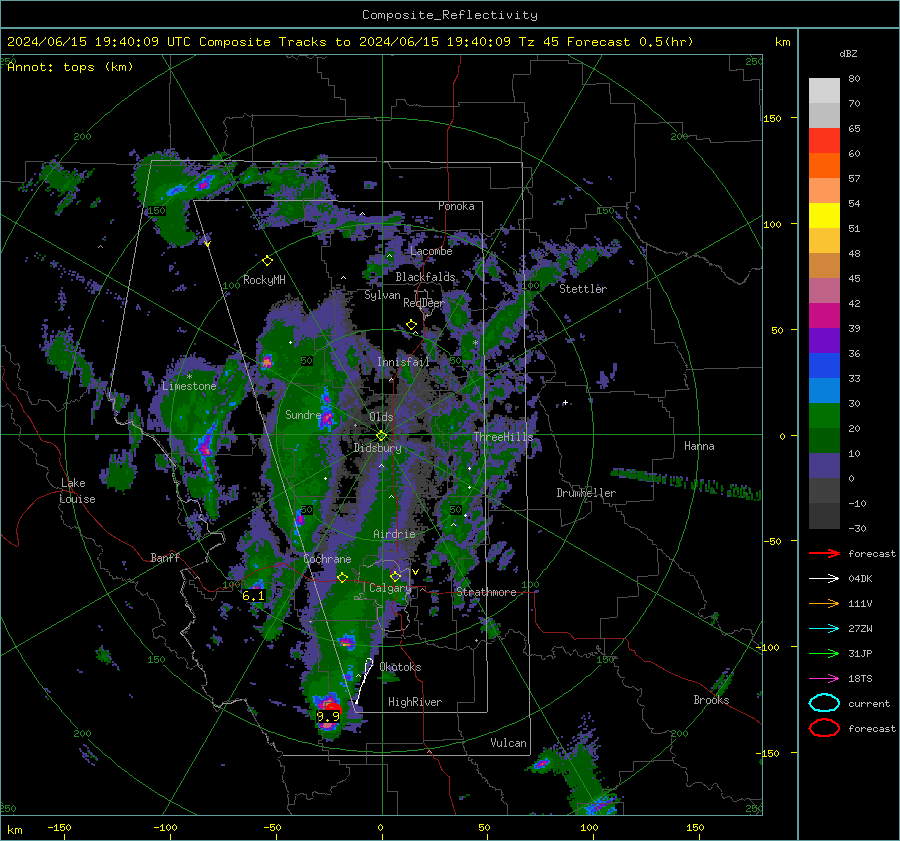The width and height of the screenshot is (900, 841).
Task: Pick the cyan 27ZW arrow legend icon
Action: tap(824, 629)
